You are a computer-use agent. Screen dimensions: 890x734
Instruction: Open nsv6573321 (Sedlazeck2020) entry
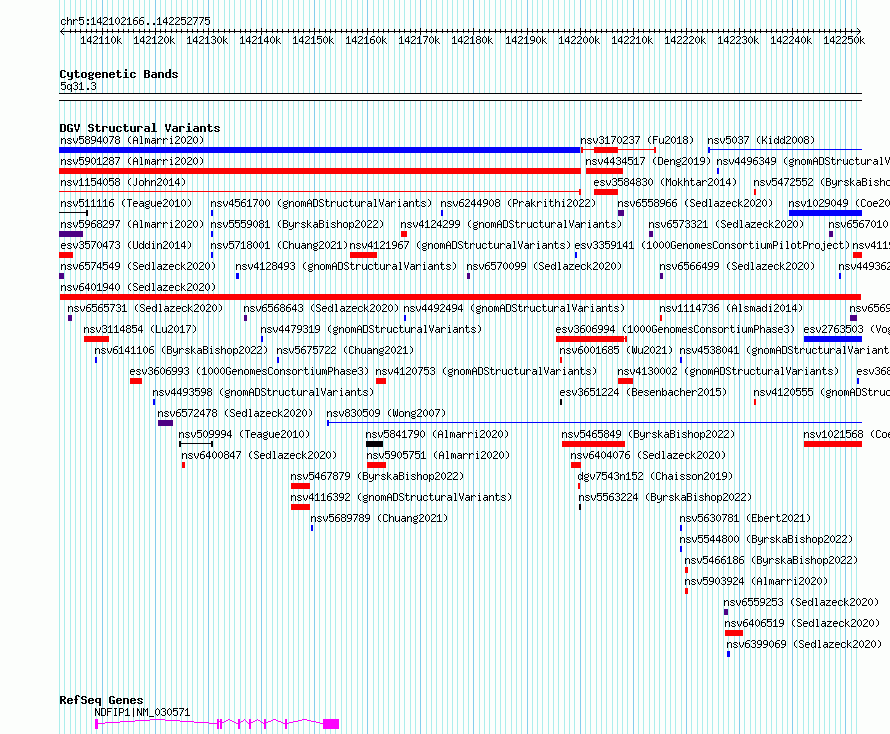click(x=726, y=224)
